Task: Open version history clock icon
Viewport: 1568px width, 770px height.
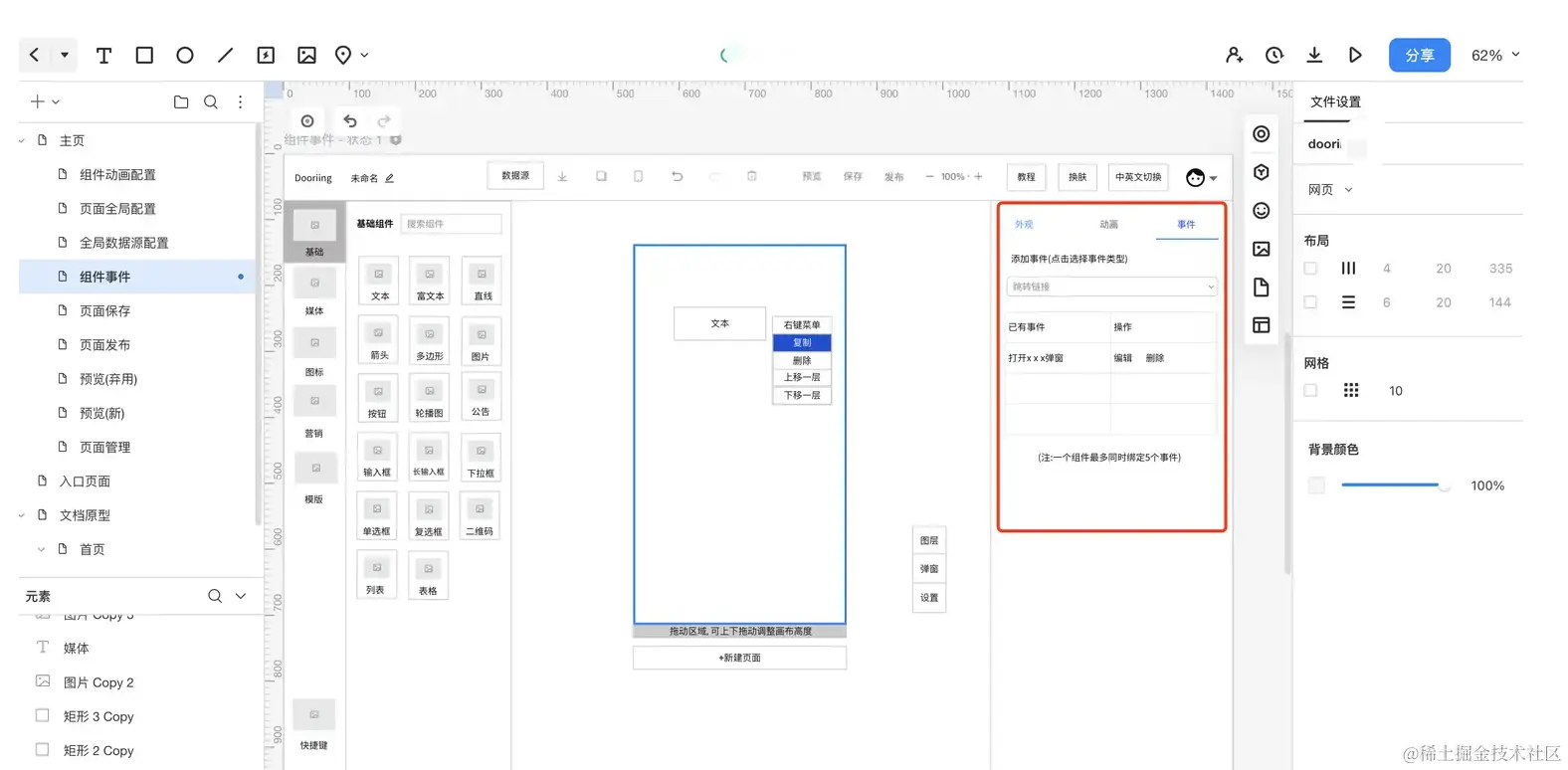Action: 1274,56
